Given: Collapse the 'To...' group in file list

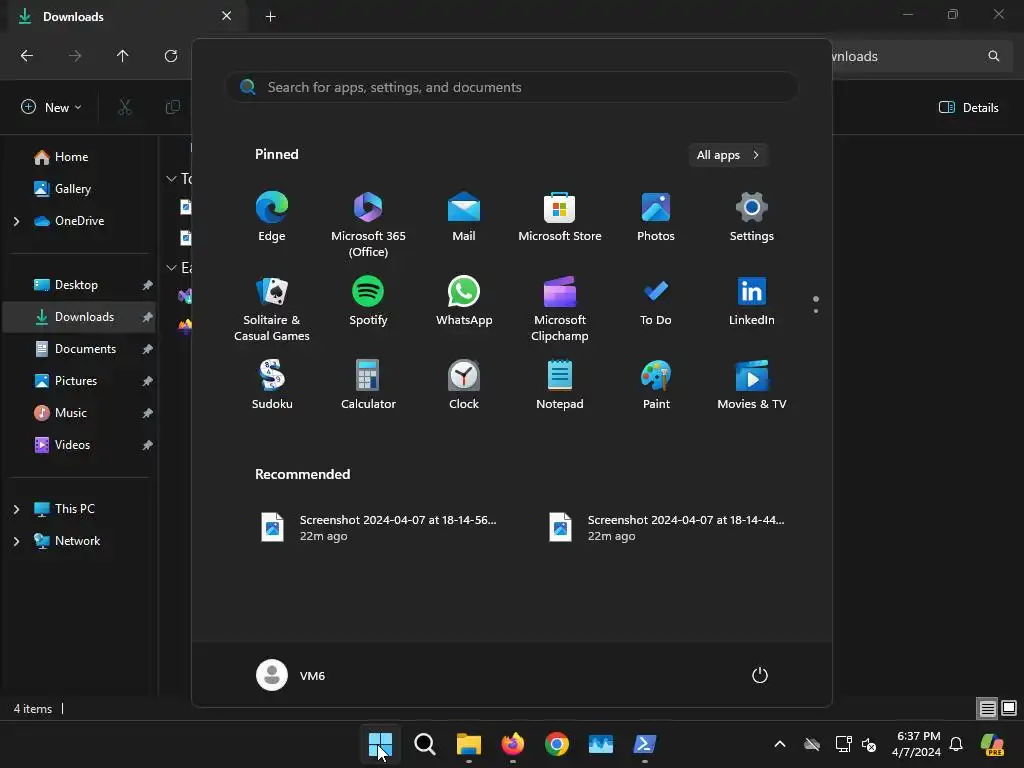Looking at the screenshot, I should pyautogui.click(x=171, y=178).
